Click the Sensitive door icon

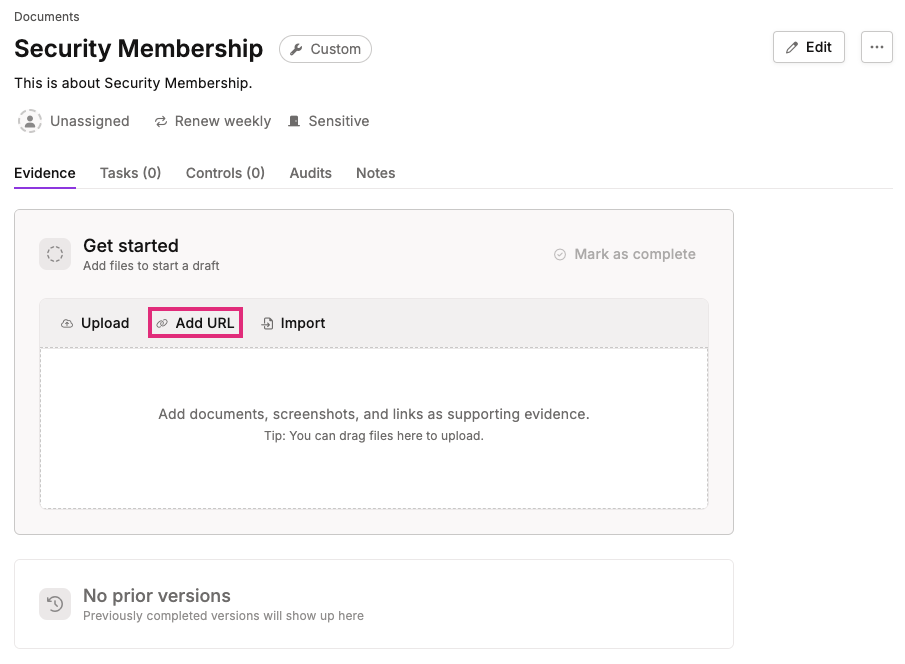[294, 121]
